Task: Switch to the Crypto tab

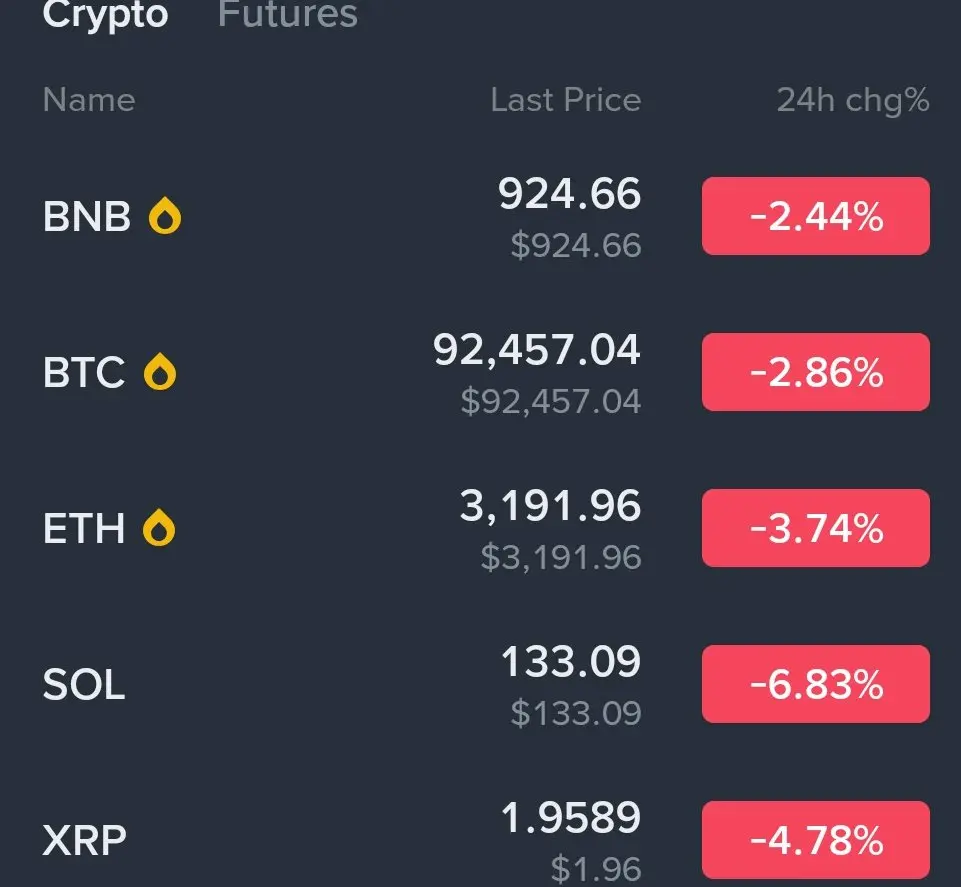Action: coord(105,15)
